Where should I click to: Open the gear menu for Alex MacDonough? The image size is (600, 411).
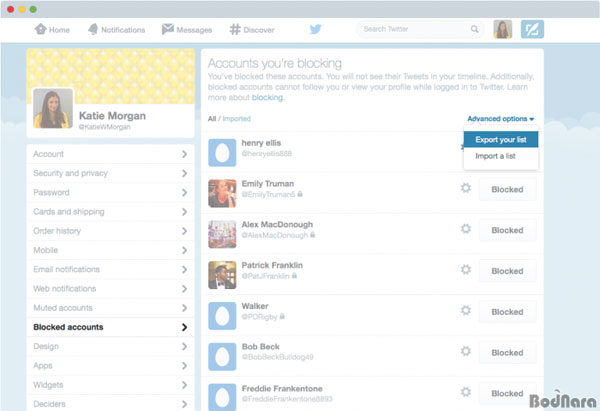coord(466,229)
